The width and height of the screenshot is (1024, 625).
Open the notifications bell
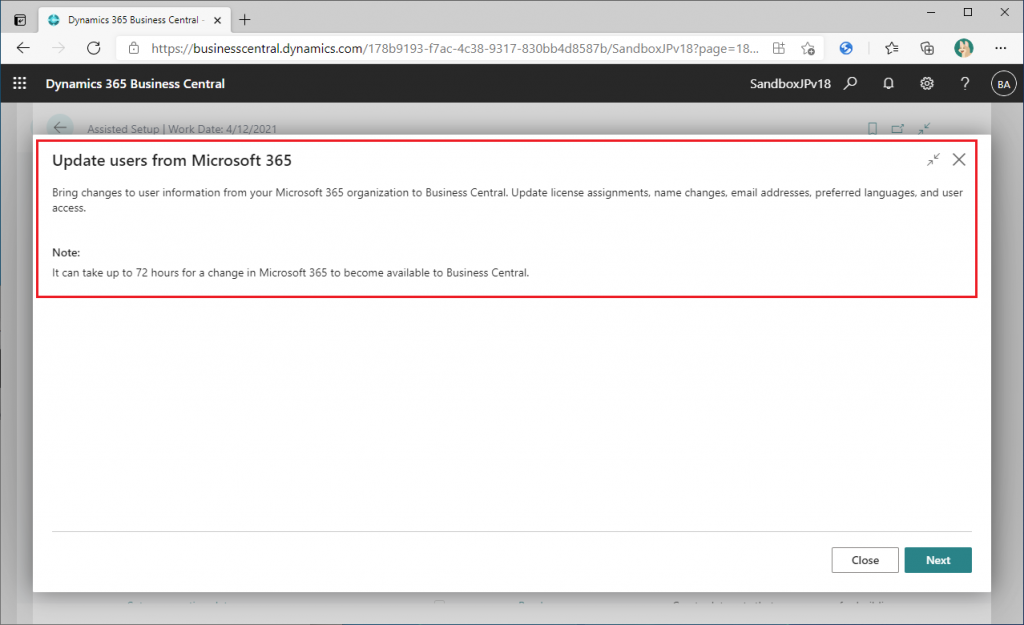tap(888, 84)
